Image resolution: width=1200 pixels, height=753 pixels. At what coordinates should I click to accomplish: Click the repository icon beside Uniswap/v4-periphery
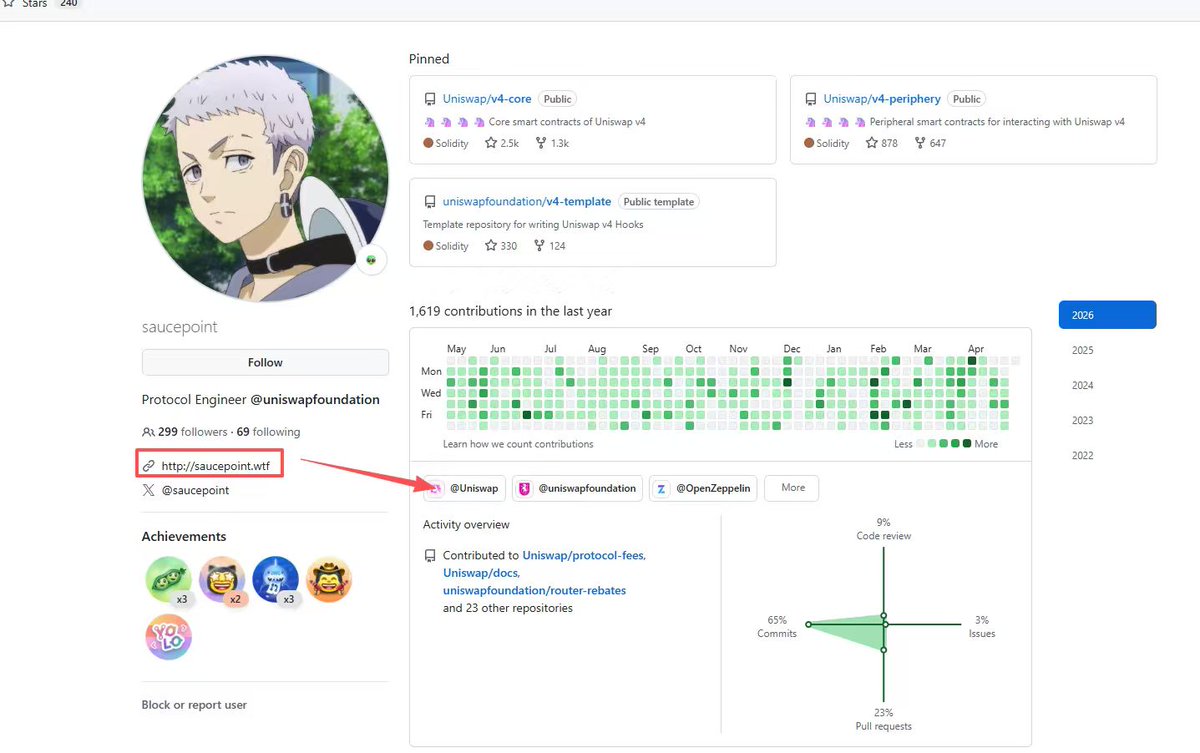point(811,99)
